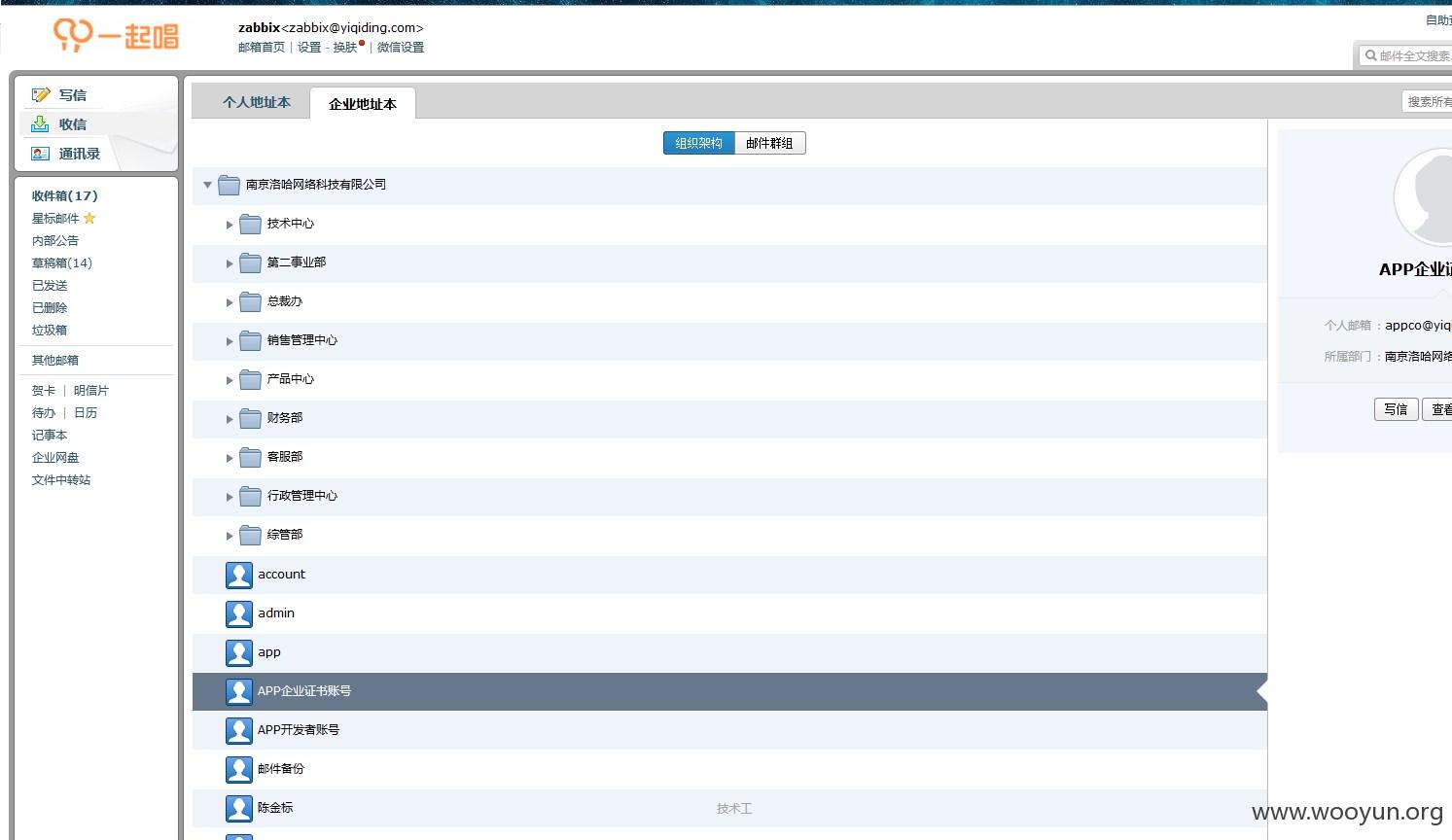1452x840 pixels.
Task: Click the APP开发者账号 avatar icon
Action: click(239, 730)
